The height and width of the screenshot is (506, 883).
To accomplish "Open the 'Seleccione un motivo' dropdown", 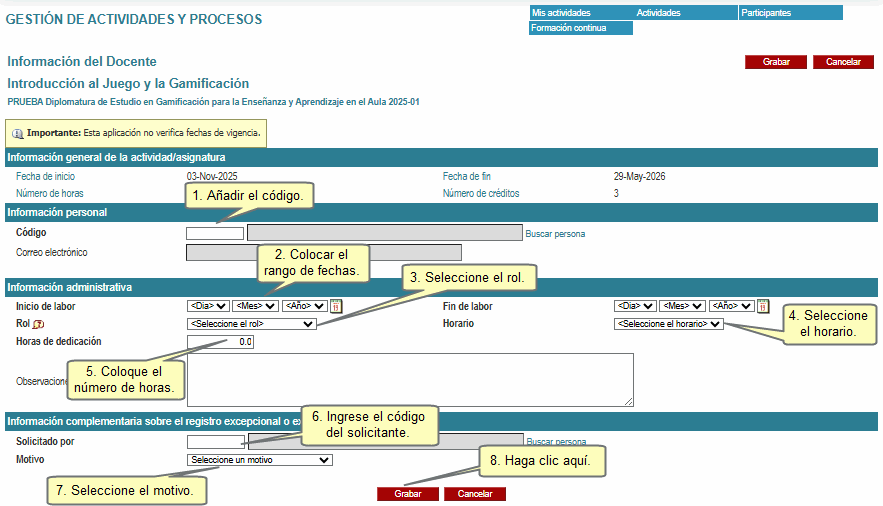I will [x=259, y=460].
